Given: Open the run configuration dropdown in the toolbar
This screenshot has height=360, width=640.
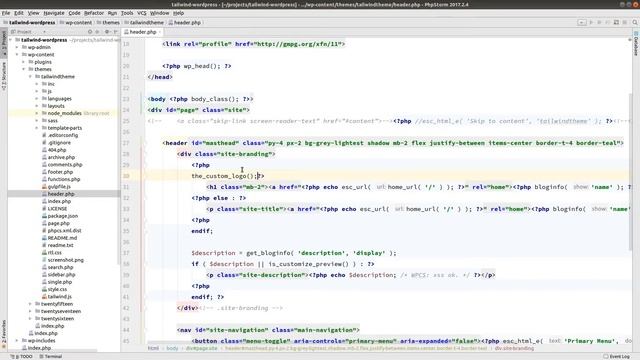Looking at the screenshot, I should 582,22.
